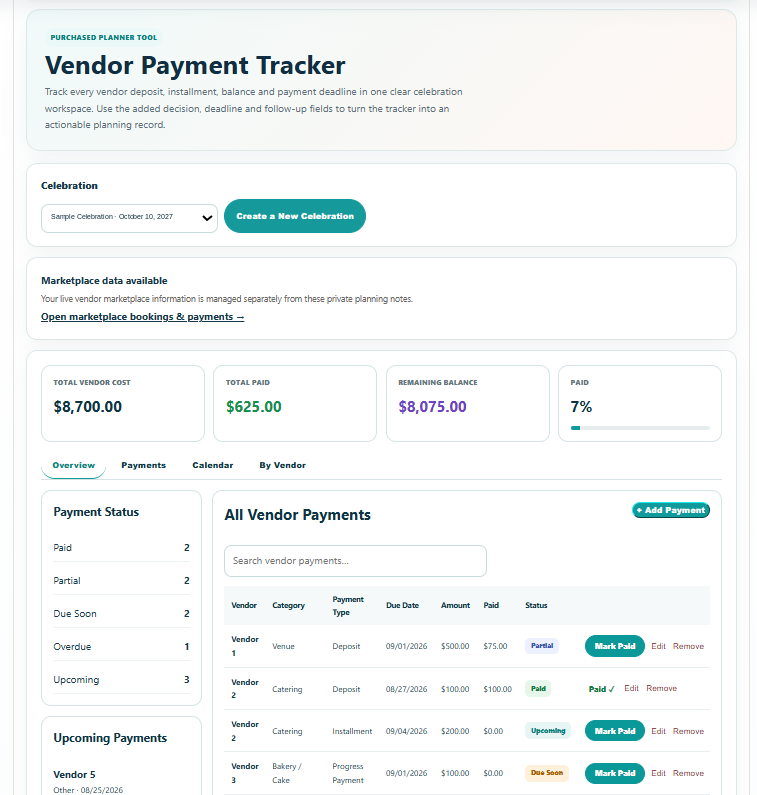Open the Sample Celebration dropdown
The height and width of the screenshot is (795, 757).
click(129, 218)
